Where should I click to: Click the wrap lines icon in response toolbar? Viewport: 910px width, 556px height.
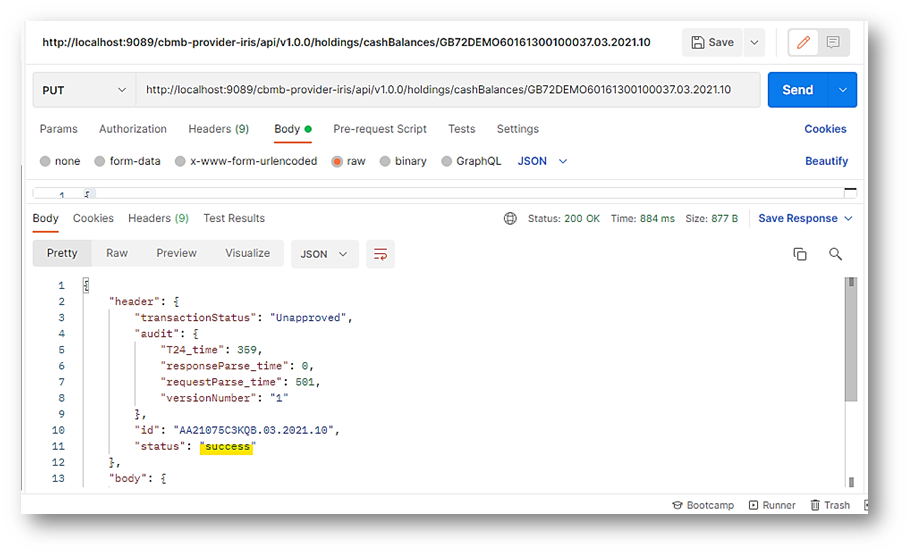tap(380, 254)
